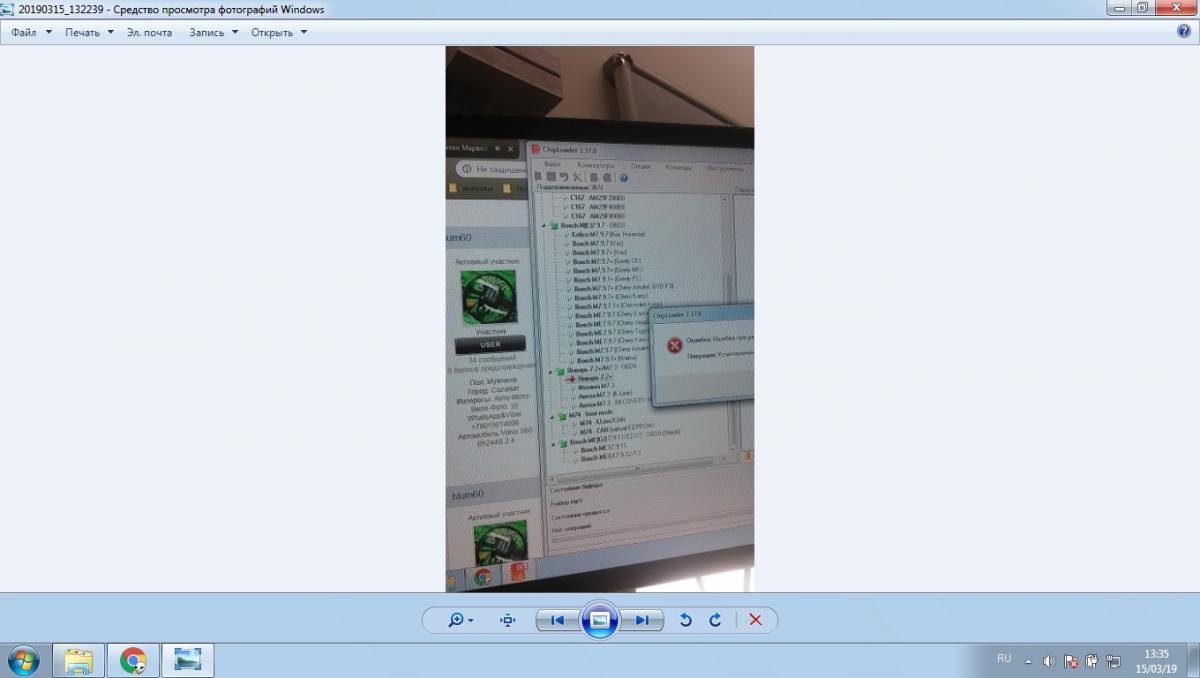Click the displayed photo 20190315_132239
The image size is (1200, 678).
coord(600,319)
